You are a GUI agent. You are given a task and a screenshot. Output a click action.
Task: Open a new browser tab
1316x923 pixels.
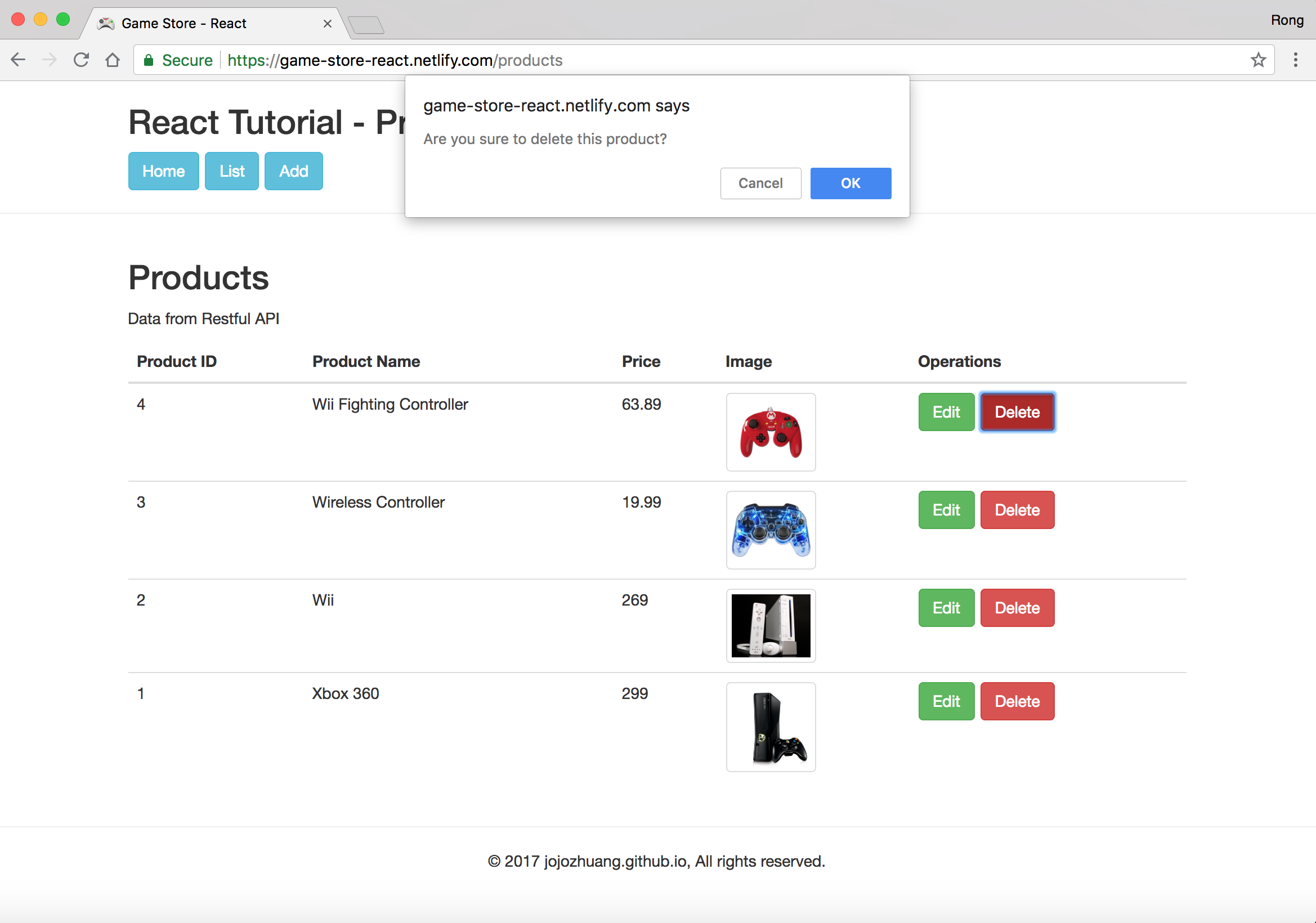click(366, 25)
